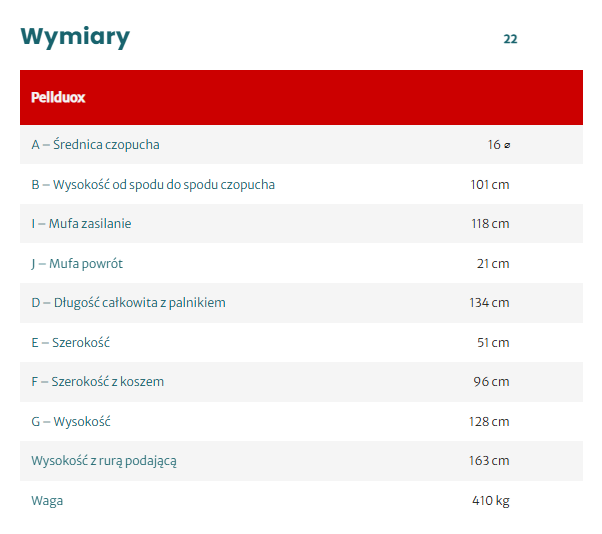The height and width of the screenshot is (534, 602).
Task: Click the diameter symbol next to 16
Action: click(x=507, y=145)
